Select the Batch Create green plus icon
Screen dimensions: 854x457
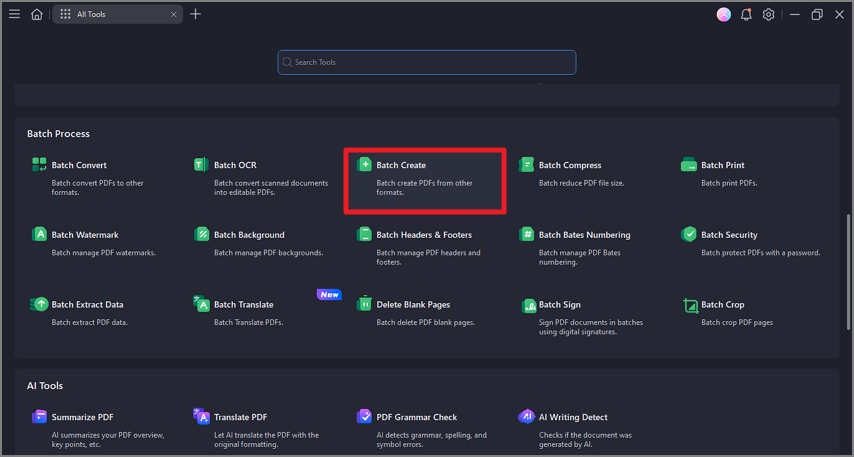[364, 164]
